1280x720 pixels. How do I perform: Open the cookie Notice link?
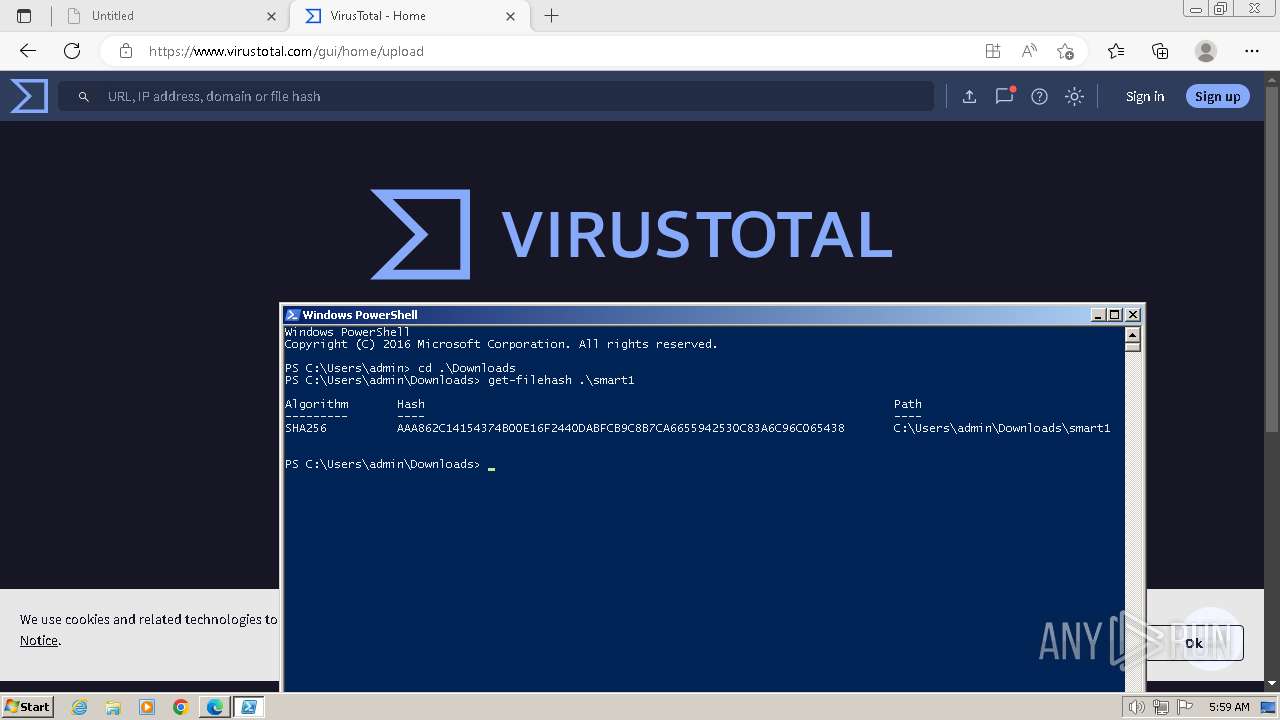39,640
